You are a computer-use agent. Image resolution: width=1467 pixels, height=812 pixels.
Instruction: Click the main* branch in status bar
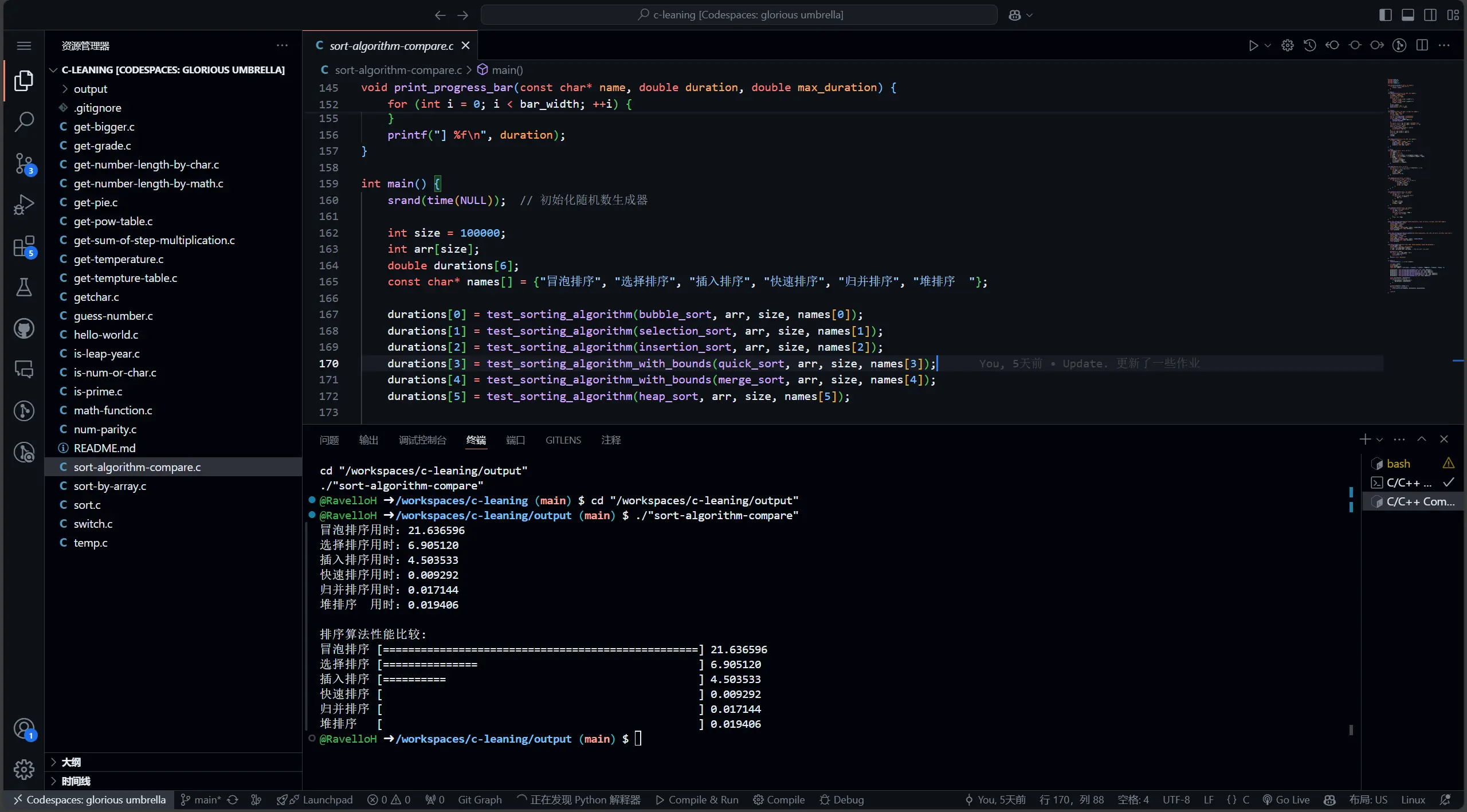(201, 799)
